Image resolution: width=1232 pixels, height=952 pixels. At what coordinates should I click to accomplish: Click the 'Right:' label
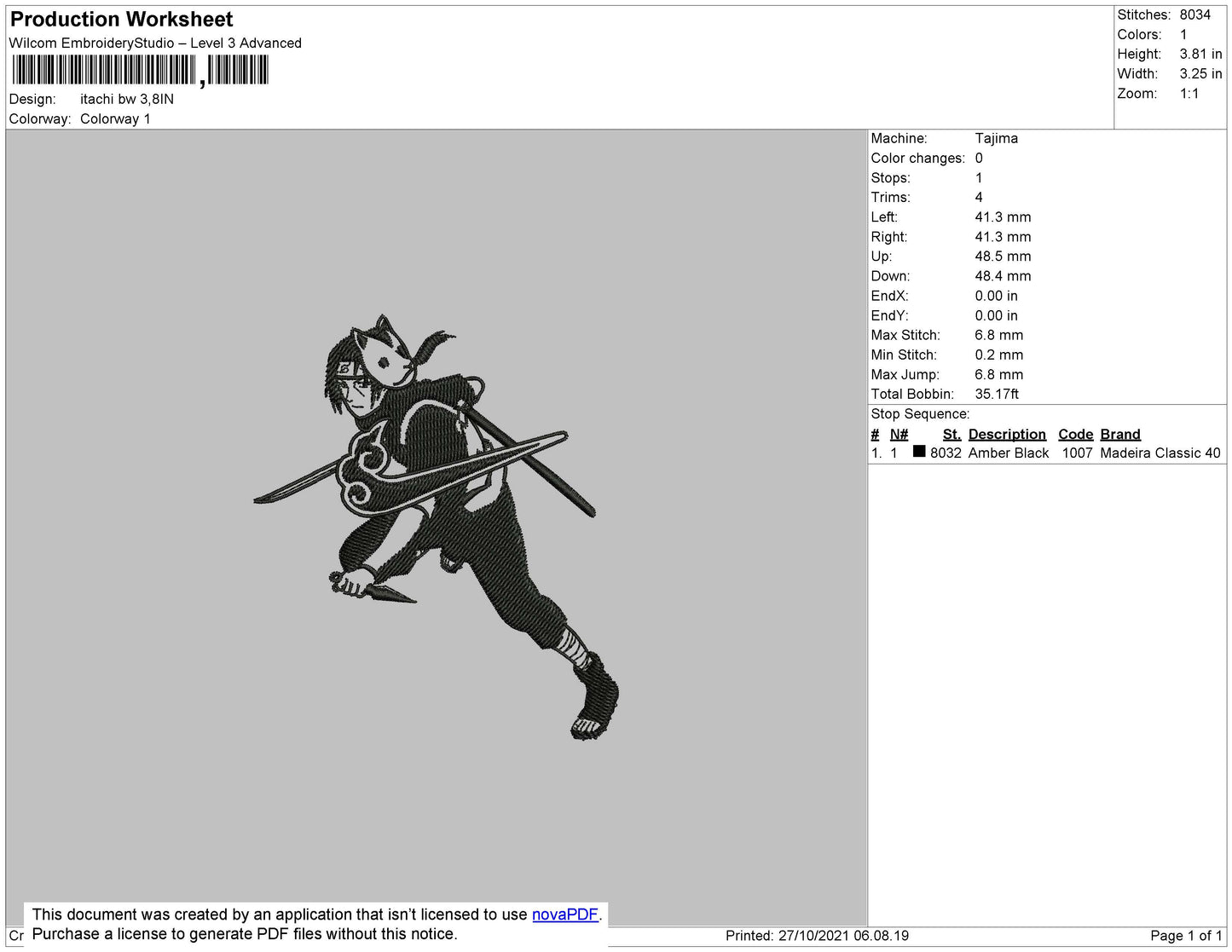click(x=889, y=237)
